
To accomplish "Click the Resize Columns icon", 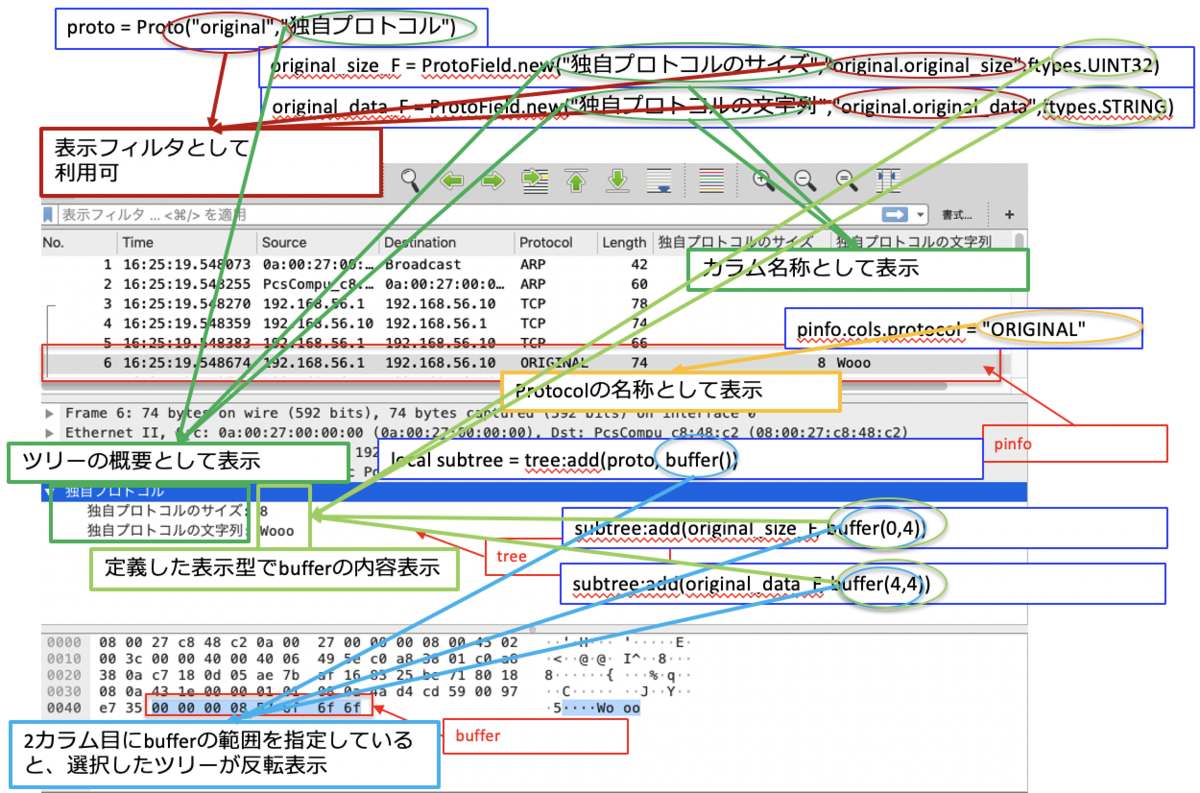I will click(x=888, y=181).
